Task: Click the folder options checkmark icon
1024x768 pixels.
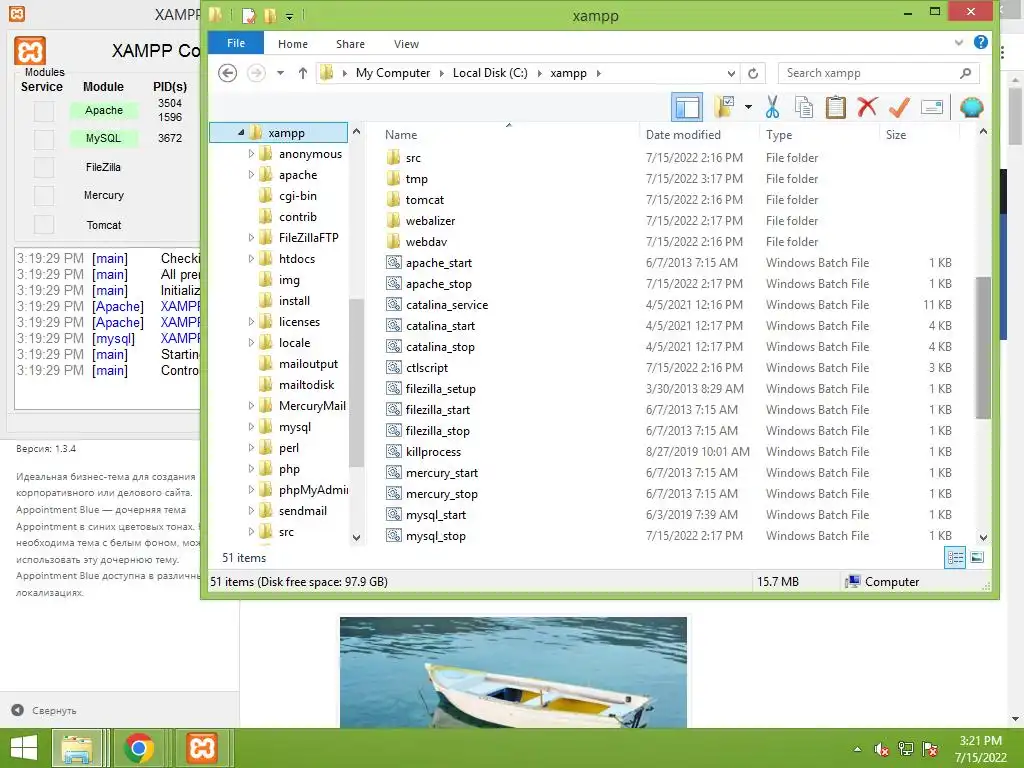Action: click(x=724, y=107)
